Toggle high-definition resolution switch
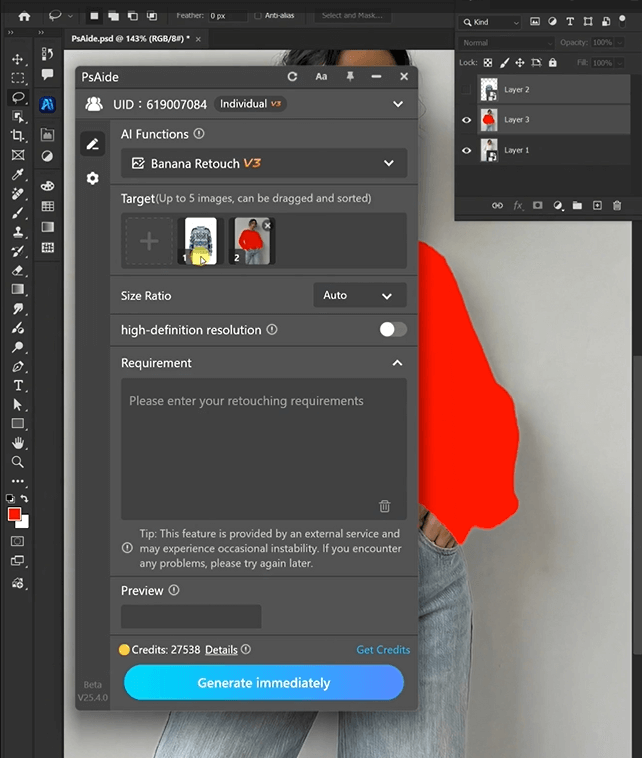642x758 pixels. 393,330
